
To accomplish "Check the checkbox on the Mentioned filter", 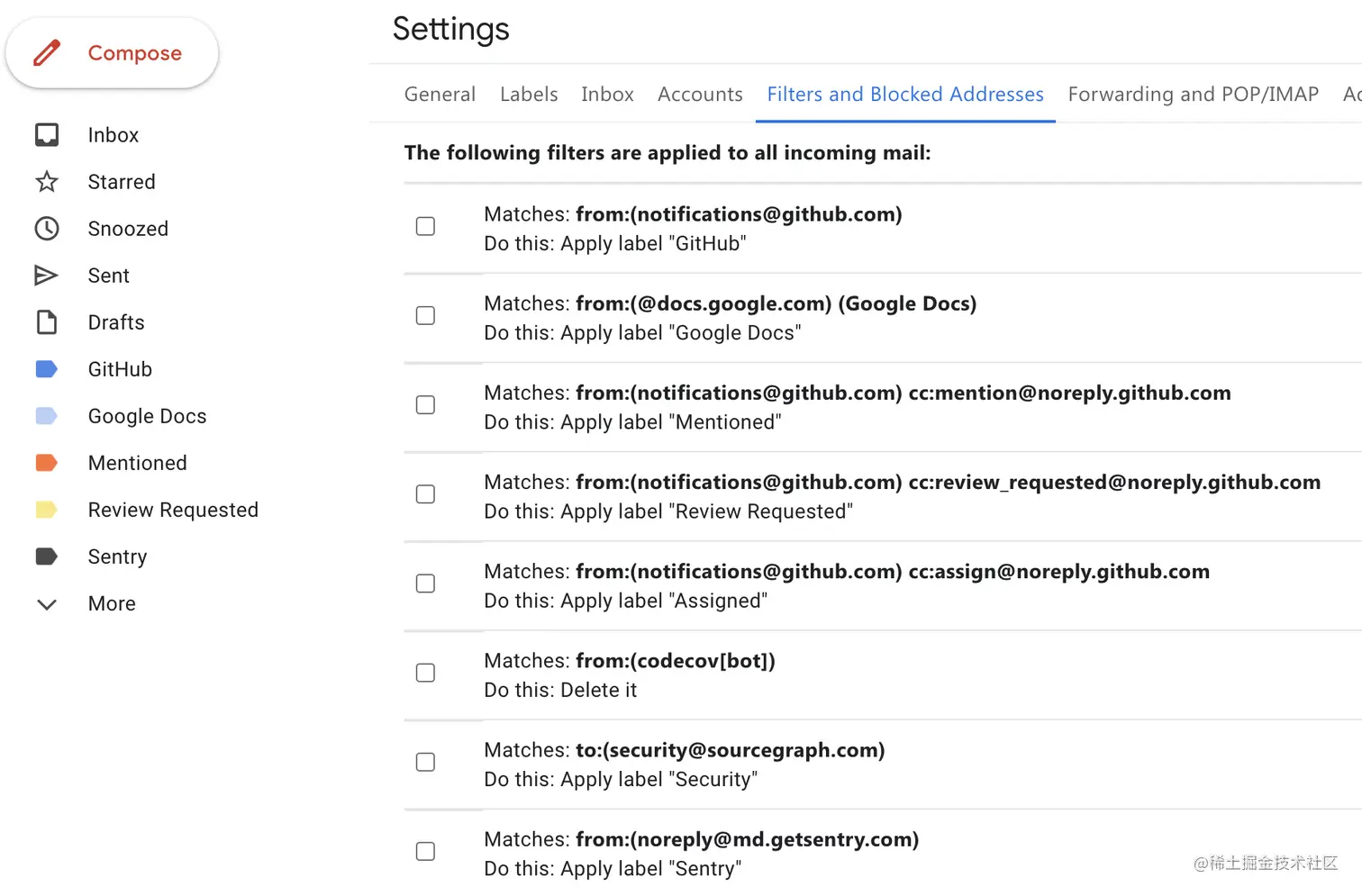I will point(425,404).
